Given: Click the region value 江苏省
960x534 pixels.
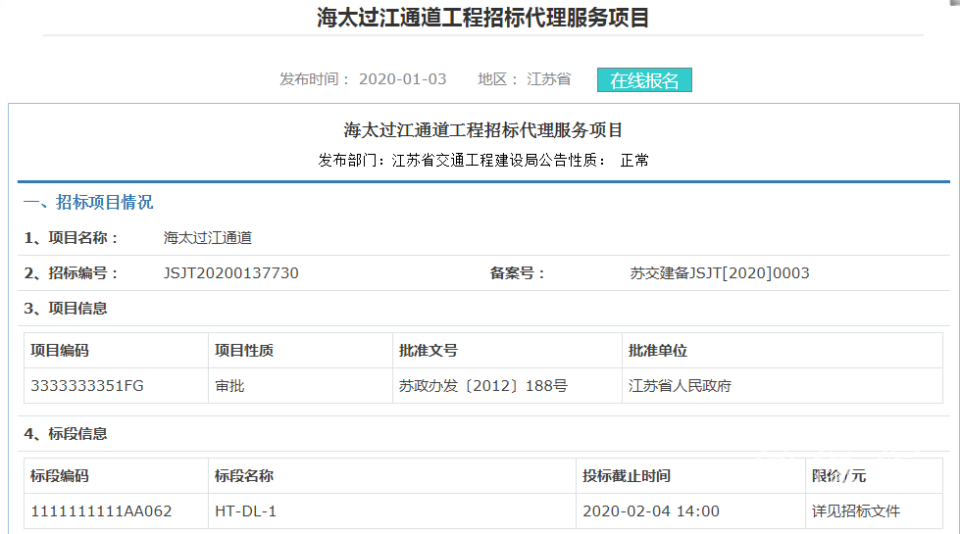Looking at the screenshot, I should [548, 79].
